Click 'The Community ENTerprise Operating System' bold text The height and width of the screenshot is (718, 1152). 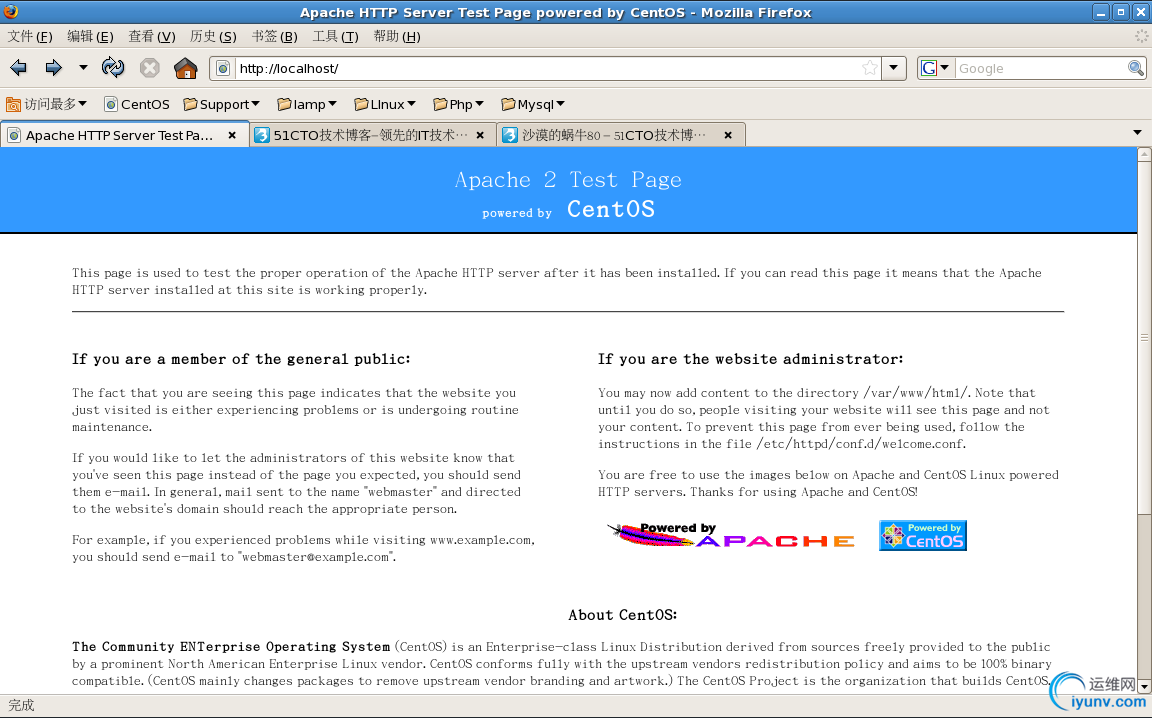click(x=231, y=647)
